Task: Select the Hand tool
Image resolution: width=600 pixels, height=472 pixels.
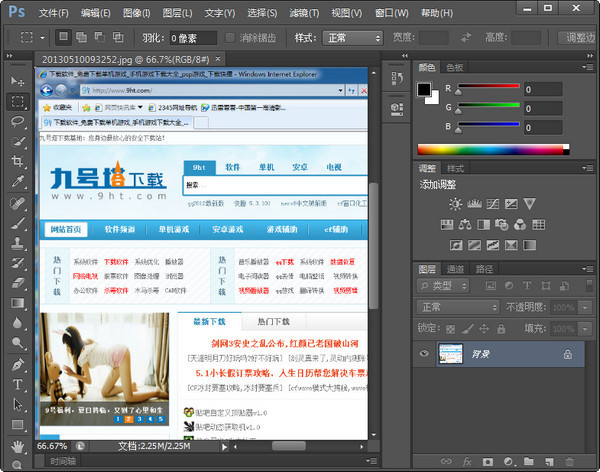Action: click(17, 446)
